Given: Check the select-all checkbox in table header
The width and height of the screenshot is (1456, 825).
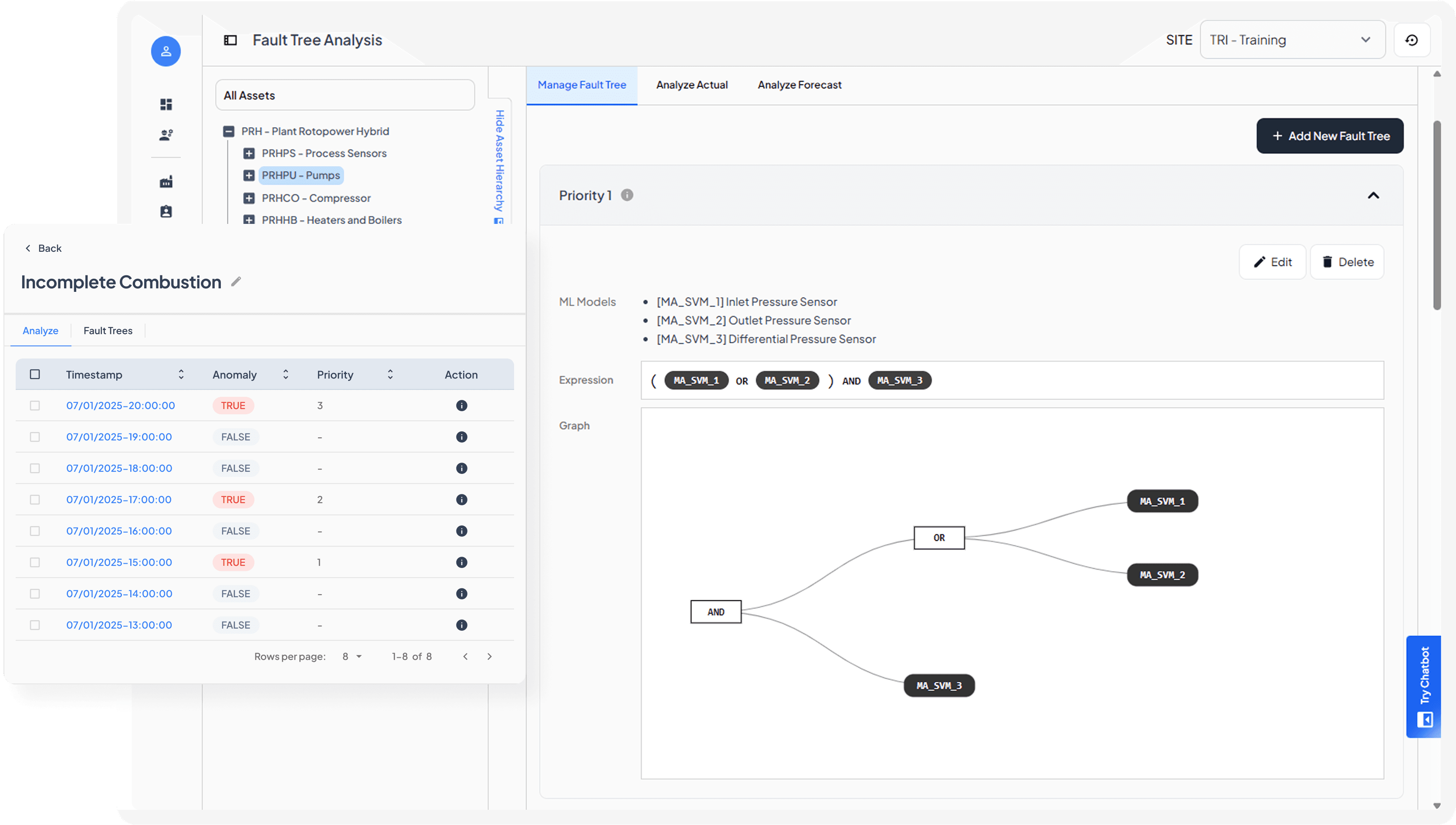Looking at the screenshot, I should 35,375.
